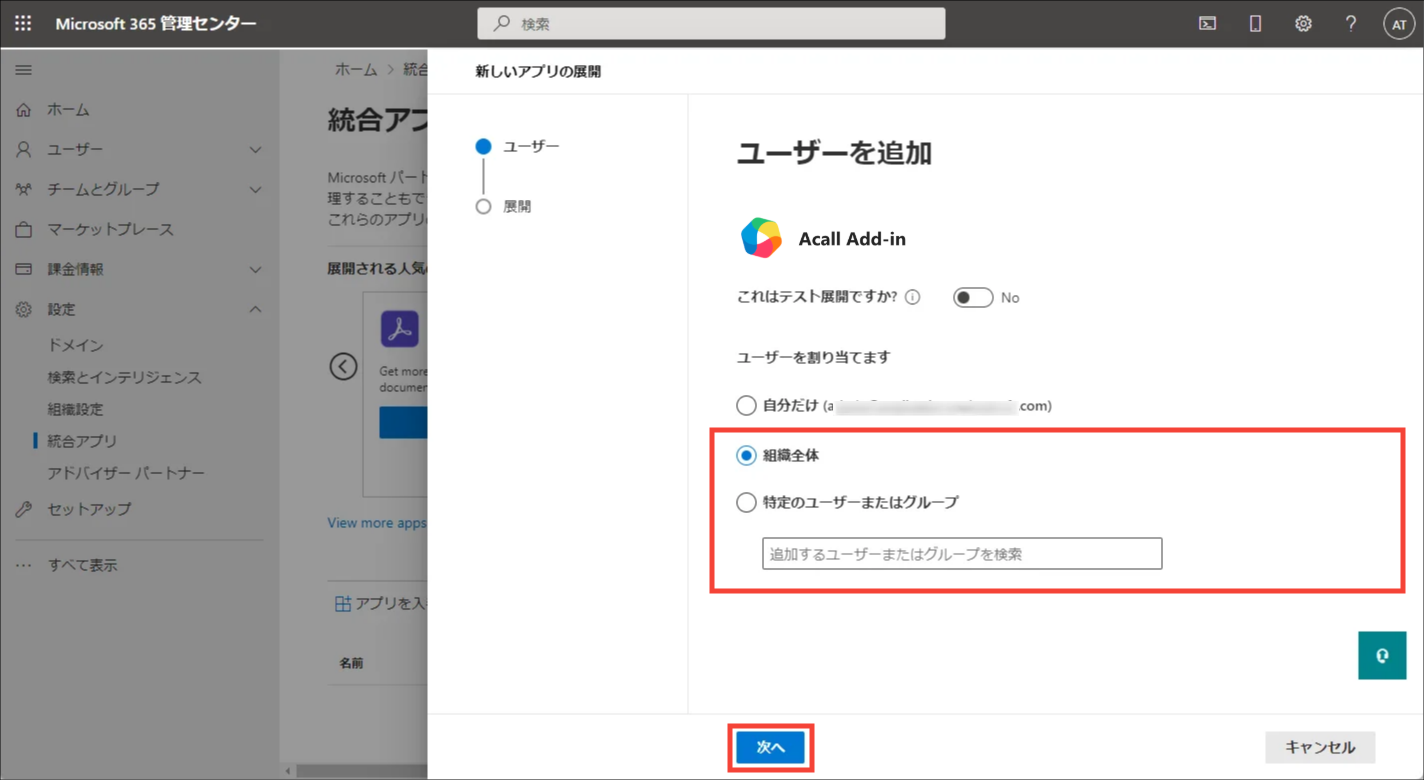1424x780 pixels.
Task: Open help question mark icon
Action: pyautogui.click(x=1350, y=24)
